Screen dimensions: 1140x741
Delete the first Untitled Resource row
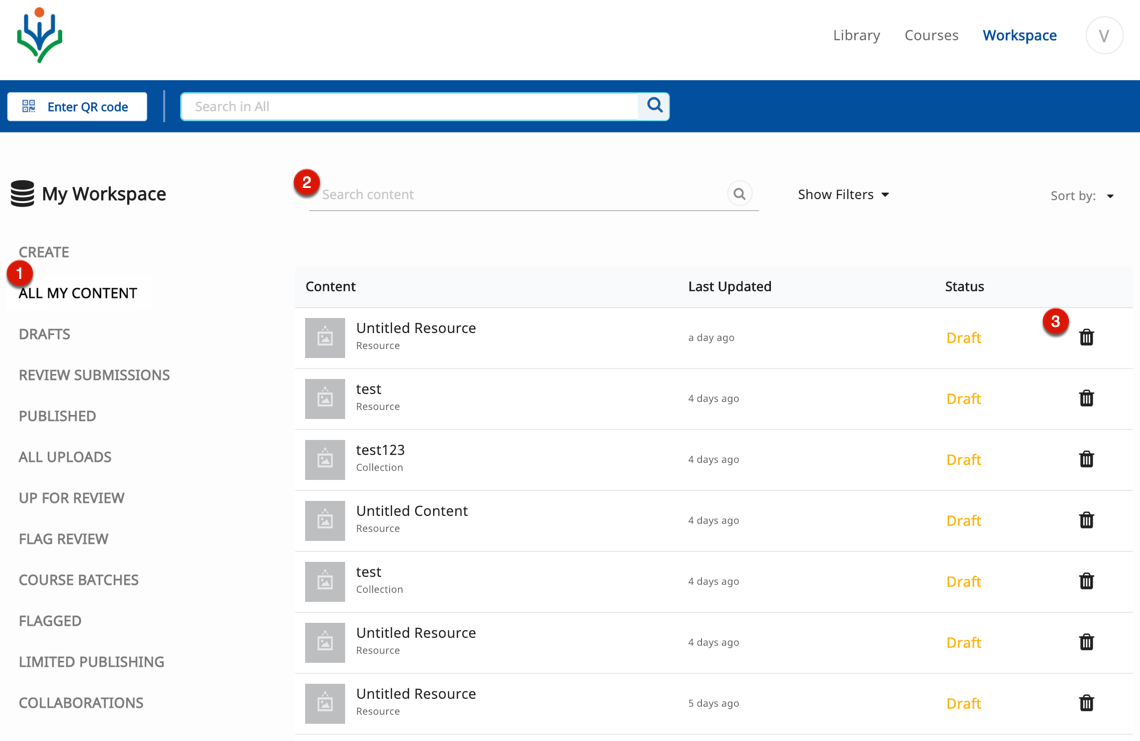click(x=1086, y=338)
